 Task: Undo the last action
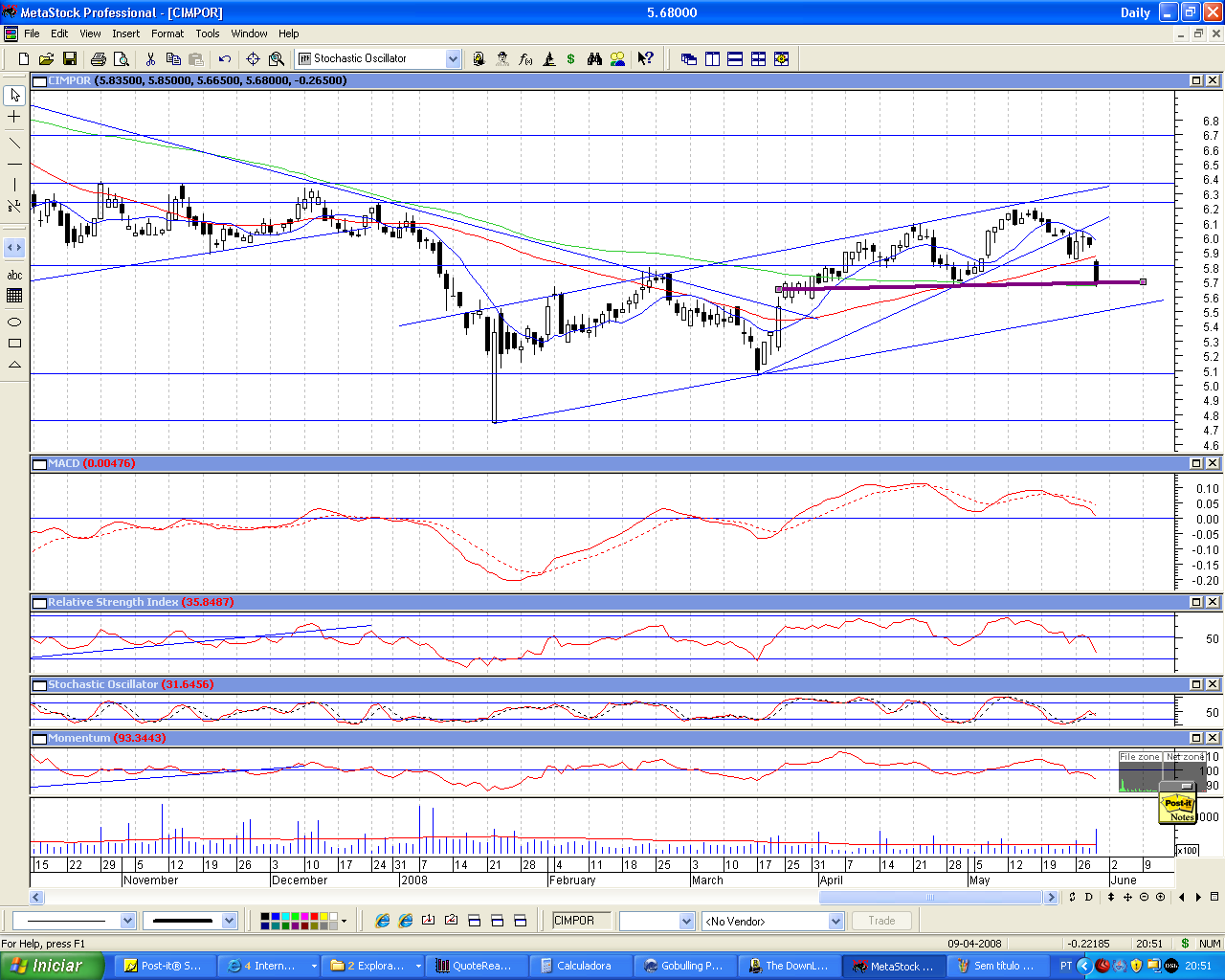pyautogui.click(x=225, y=59)
